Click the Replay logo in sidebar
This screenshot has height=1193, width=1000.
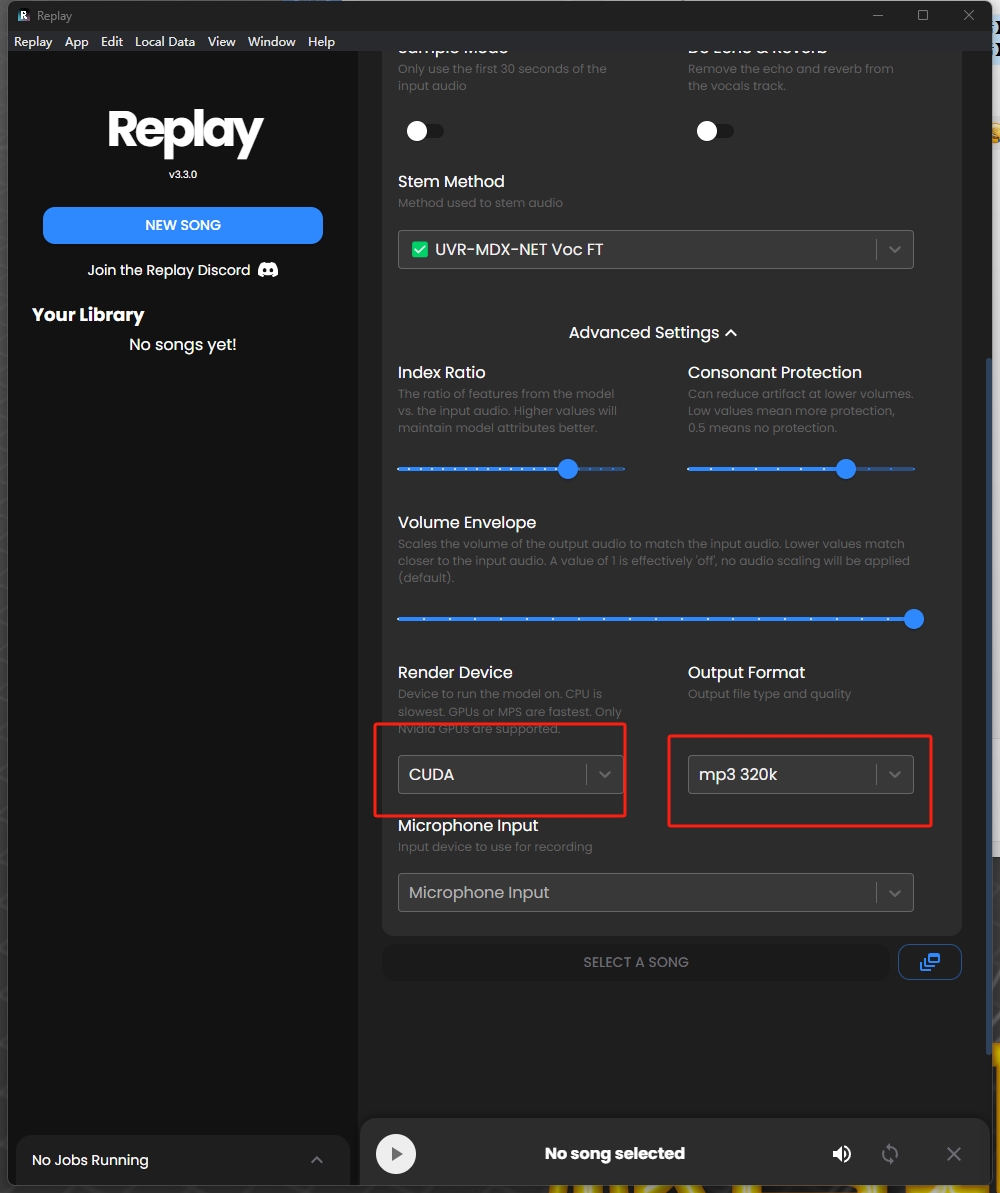click(x=185, y=132)
